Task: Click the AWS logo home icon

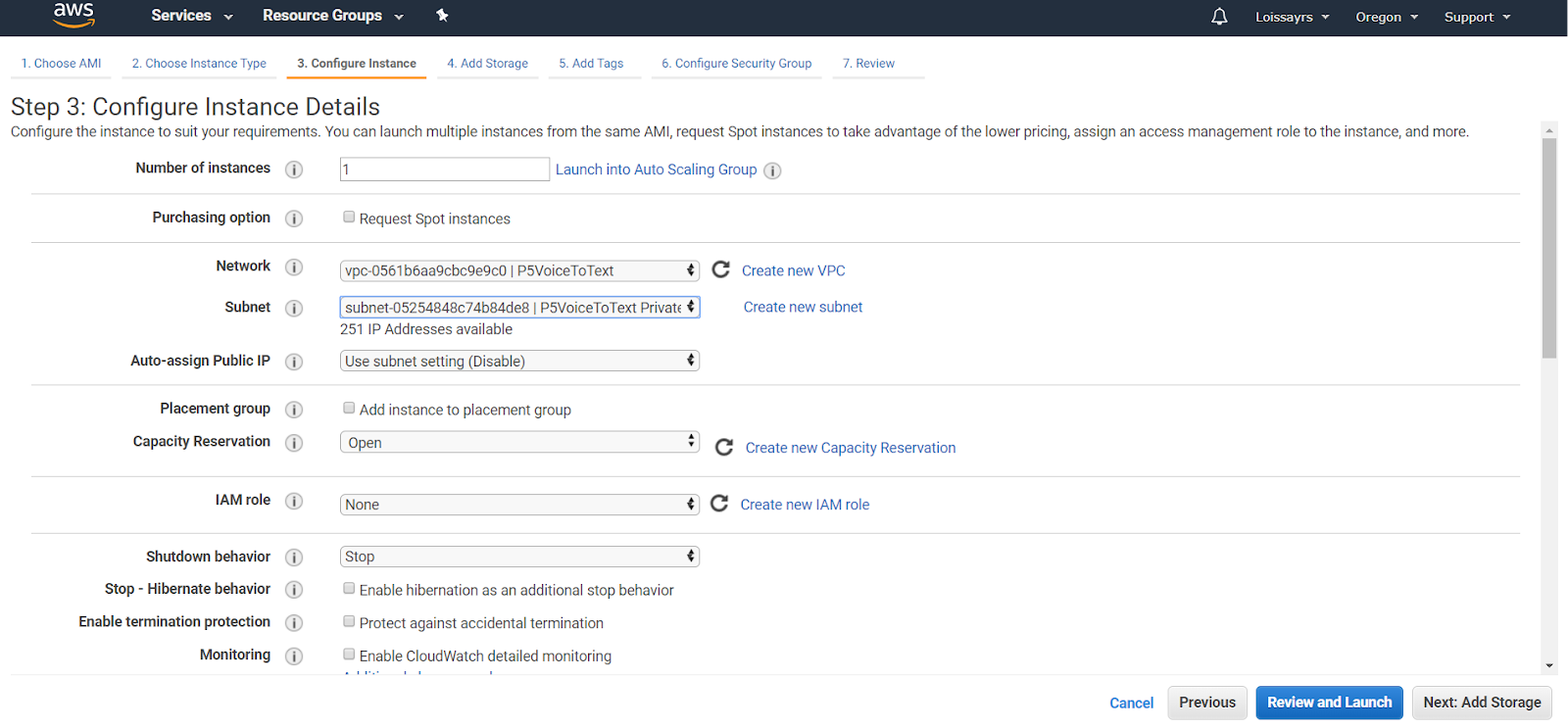Action: pos(73,16)
